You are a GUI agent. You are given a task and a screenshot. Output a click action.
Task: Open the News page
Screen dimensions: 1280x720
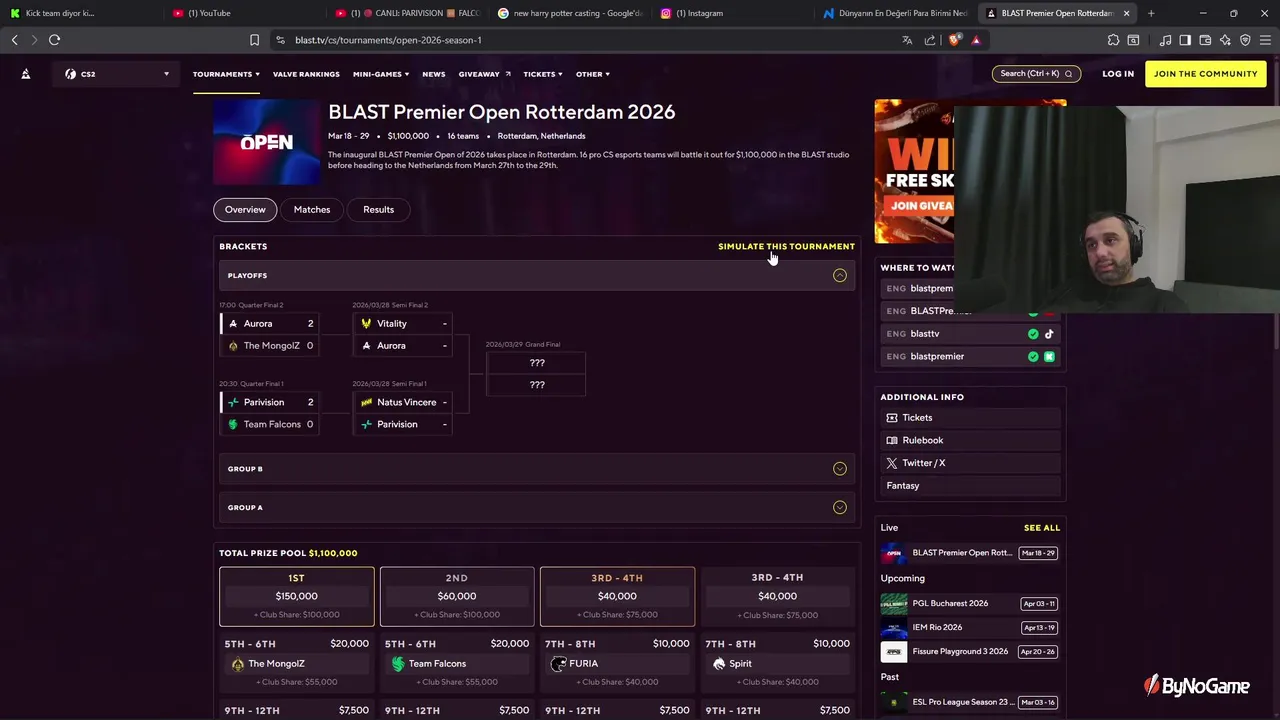point(433,74)
